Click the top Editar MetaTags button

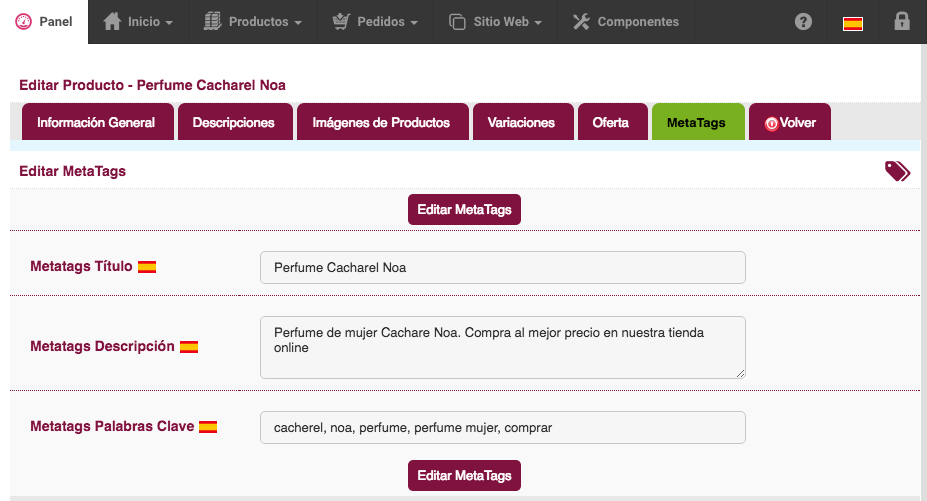click(x=464, y=209)
